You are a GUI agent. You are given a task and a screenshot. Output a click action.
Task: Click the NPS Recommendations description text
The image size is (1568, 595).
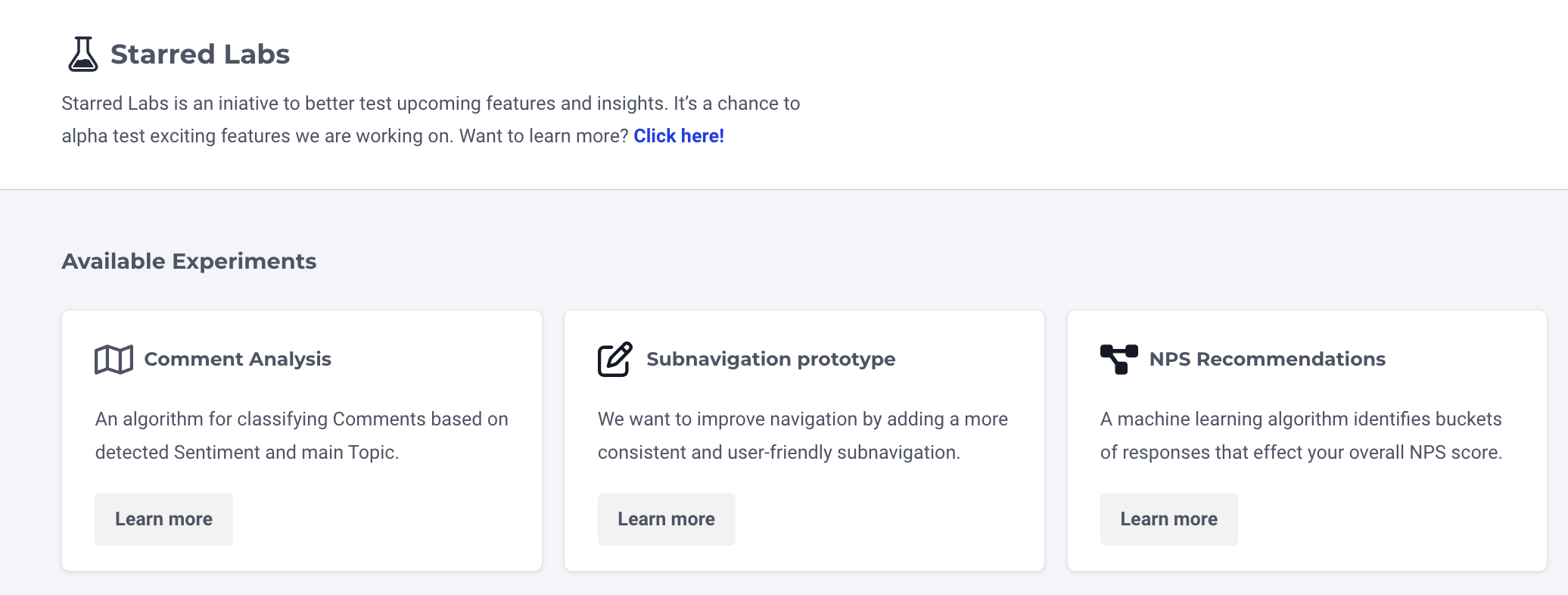pos(1301,435)
